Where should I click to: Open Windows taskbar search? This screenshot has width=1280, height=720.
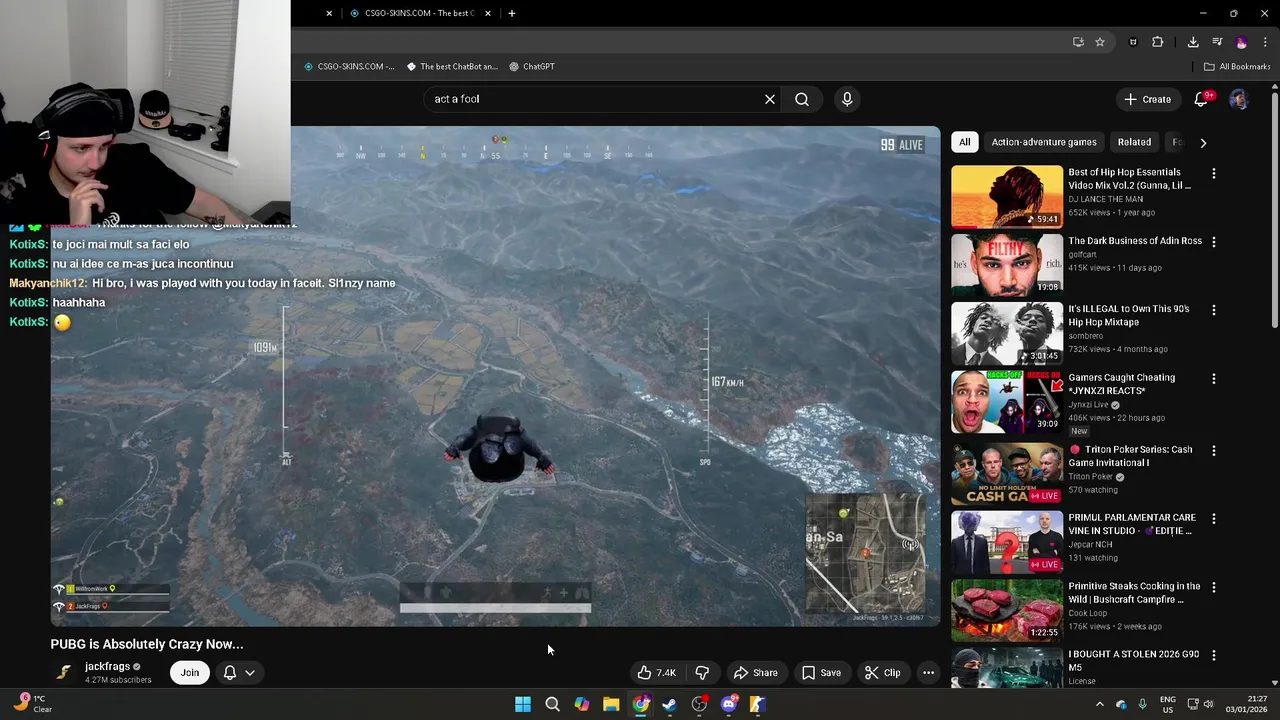point(552,705)
